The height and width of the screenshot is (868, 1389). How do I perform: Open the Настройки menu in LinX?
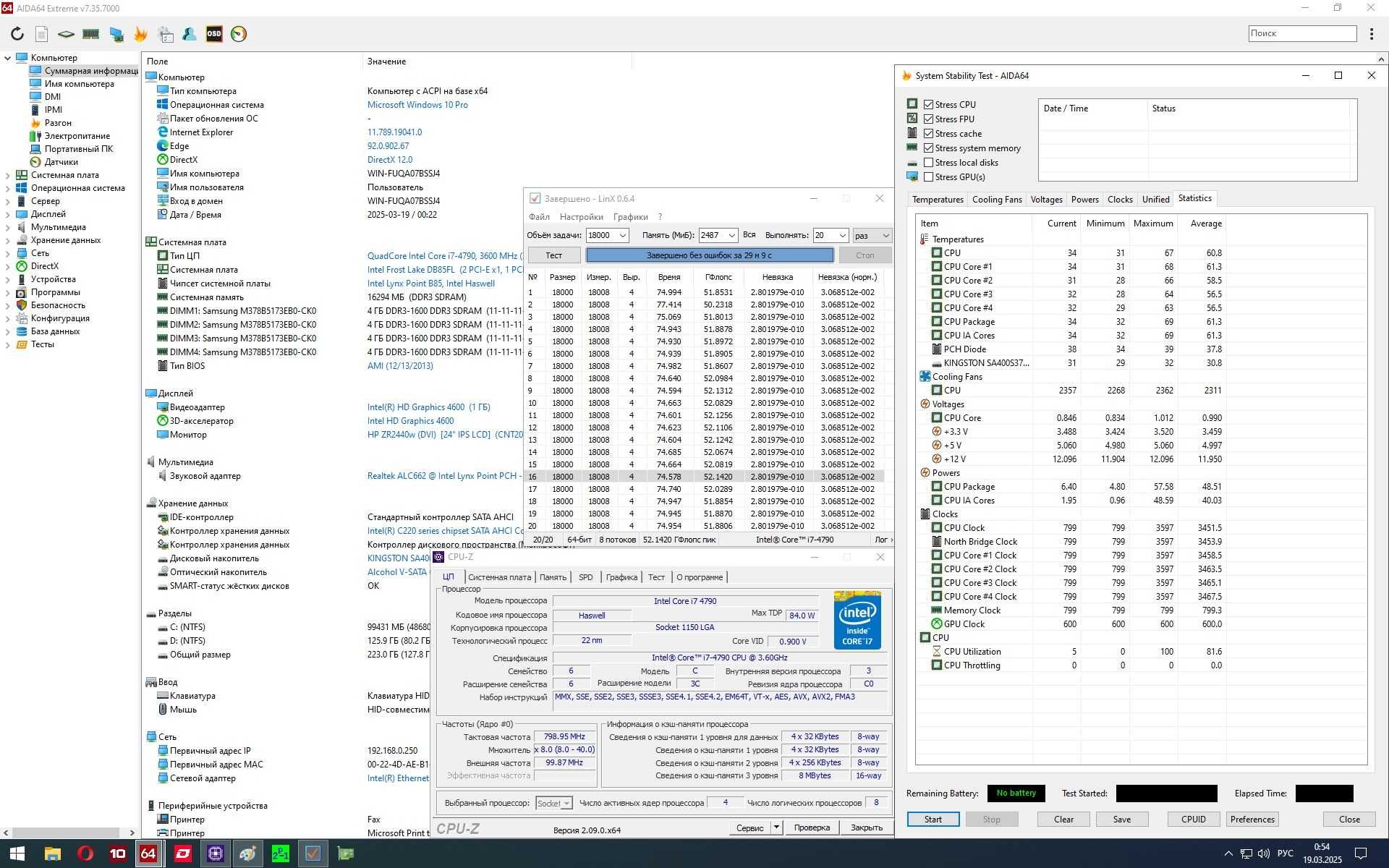pyautogui.click(x=581, y=217)
